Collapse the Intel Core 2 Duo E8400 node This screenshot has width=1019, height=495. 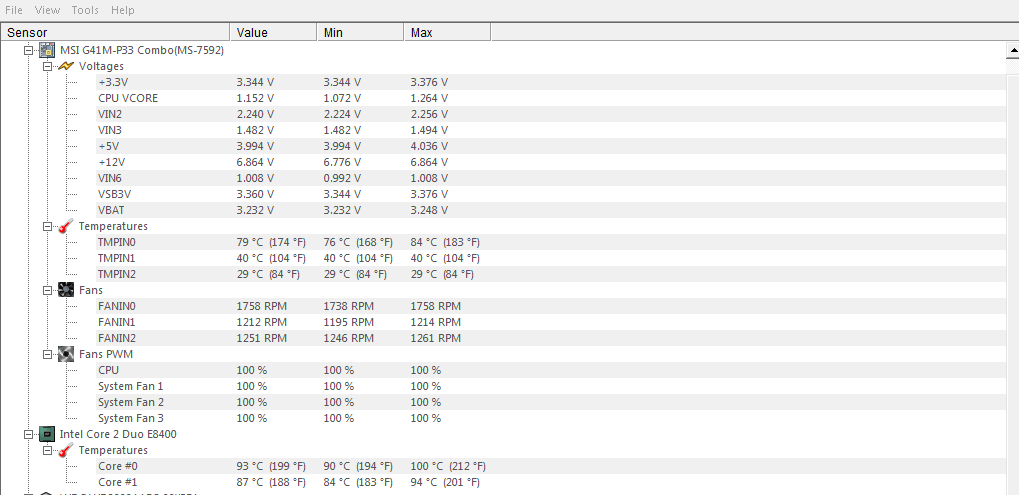point(28,434)
